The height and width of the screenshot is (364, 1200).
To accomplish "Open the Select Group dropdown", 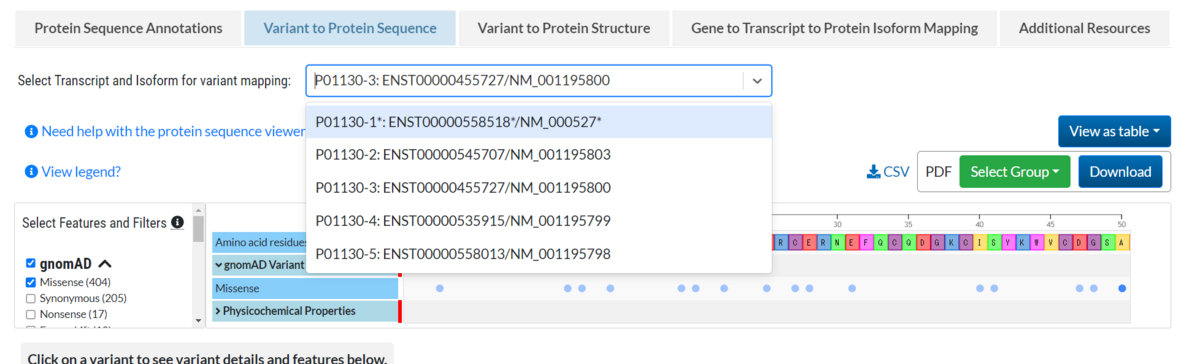I will [x=1014, y=171].
